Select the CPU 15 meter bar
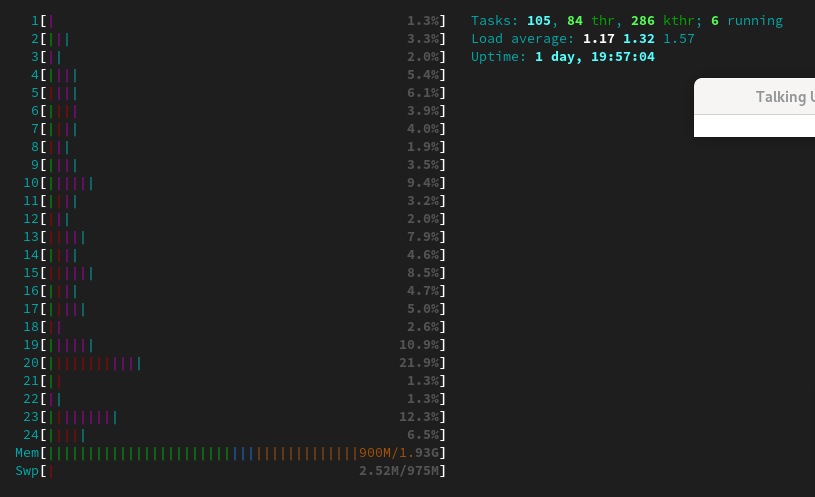This screenshot has width=815, height=497. coord(240,273)
